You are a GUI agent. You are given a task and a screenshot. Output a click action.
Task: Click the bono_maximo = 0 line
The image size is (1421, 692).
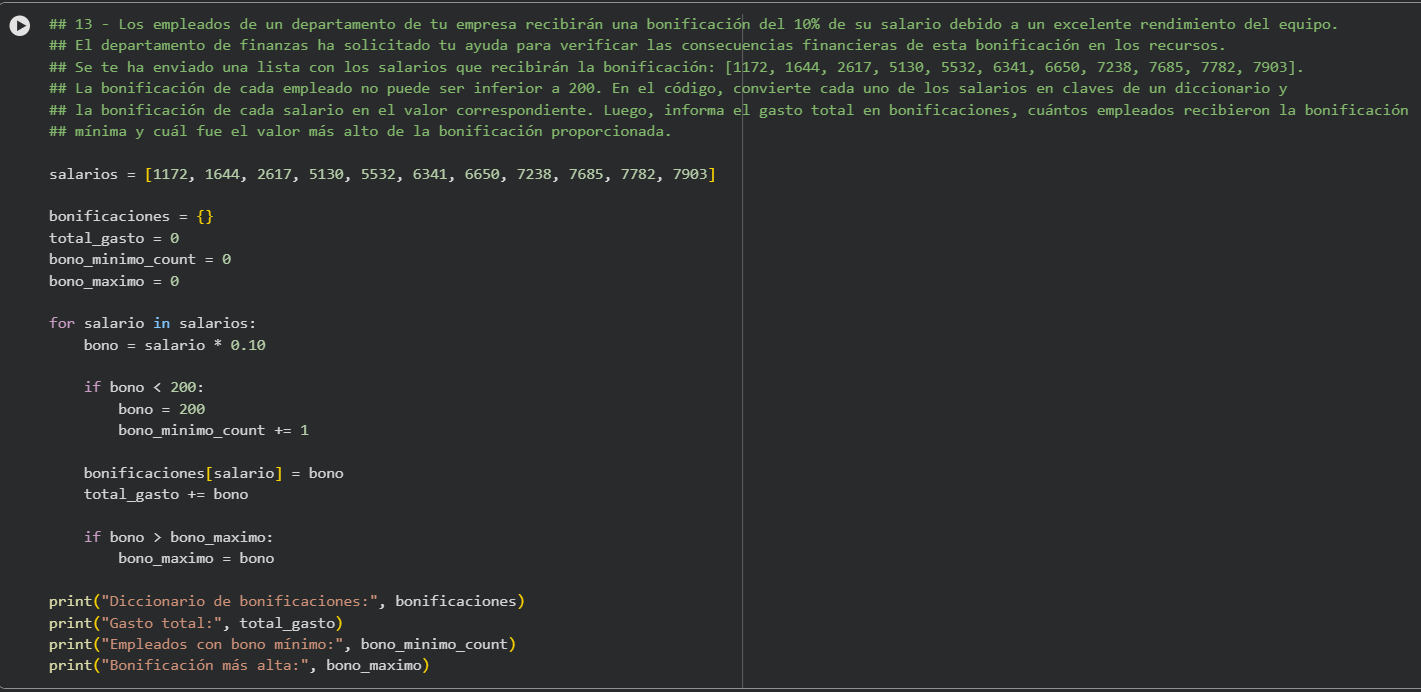pyautogui.click(x=114, y=281)
